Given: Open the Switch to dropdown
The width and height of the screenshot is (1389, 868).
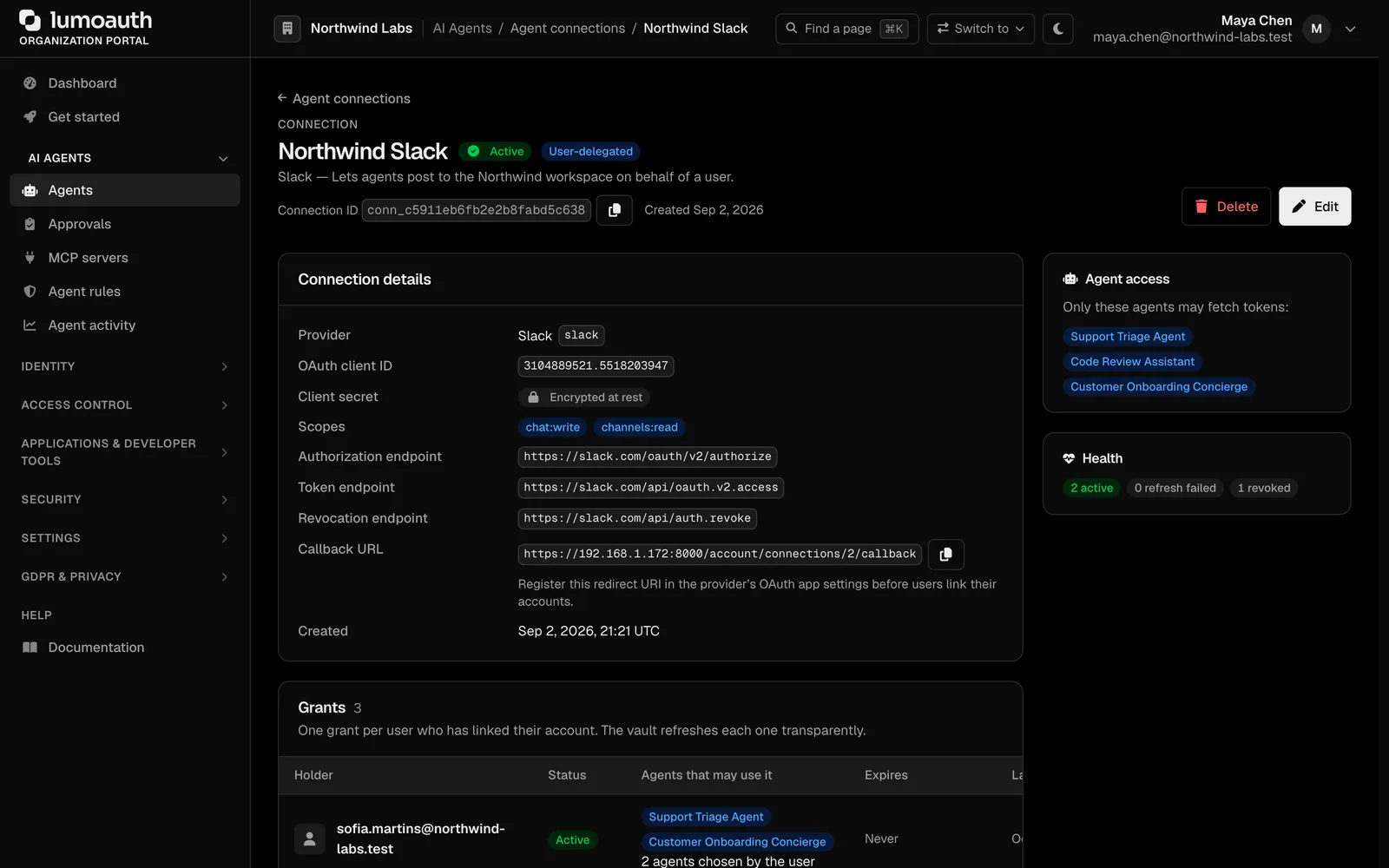Looking at the screenshot, I should 980,29.
